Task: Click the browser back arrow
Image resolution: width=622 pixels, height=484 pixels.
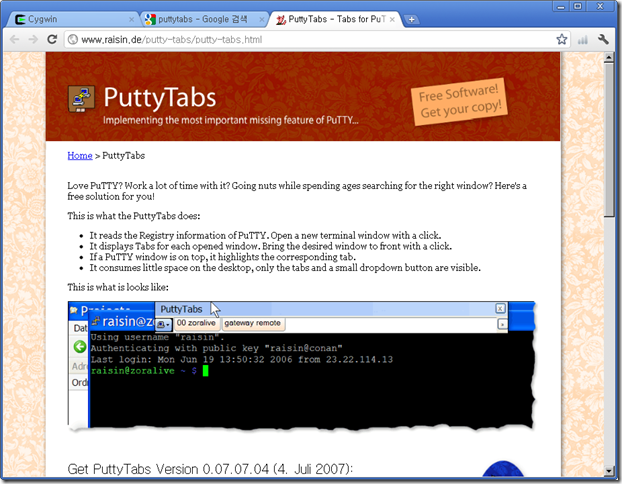Action: tap(14, 39)
